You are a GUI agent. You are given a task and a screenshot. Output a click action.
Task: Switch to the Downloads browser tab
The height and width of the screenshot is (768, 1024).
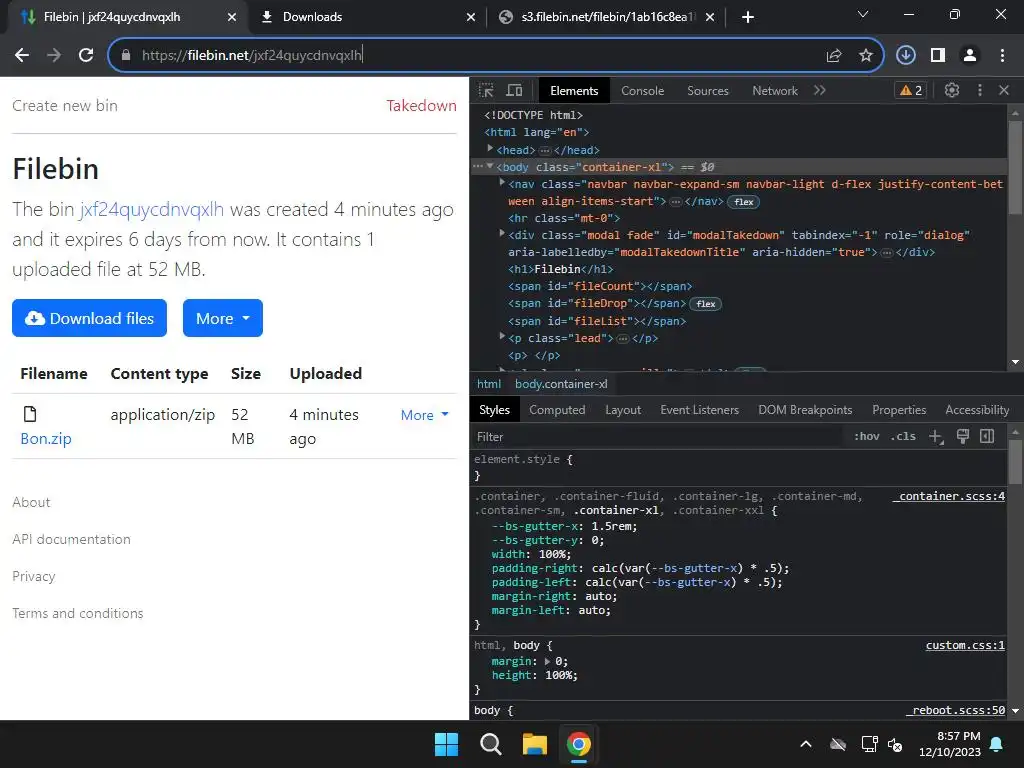[x=368, y=17]
